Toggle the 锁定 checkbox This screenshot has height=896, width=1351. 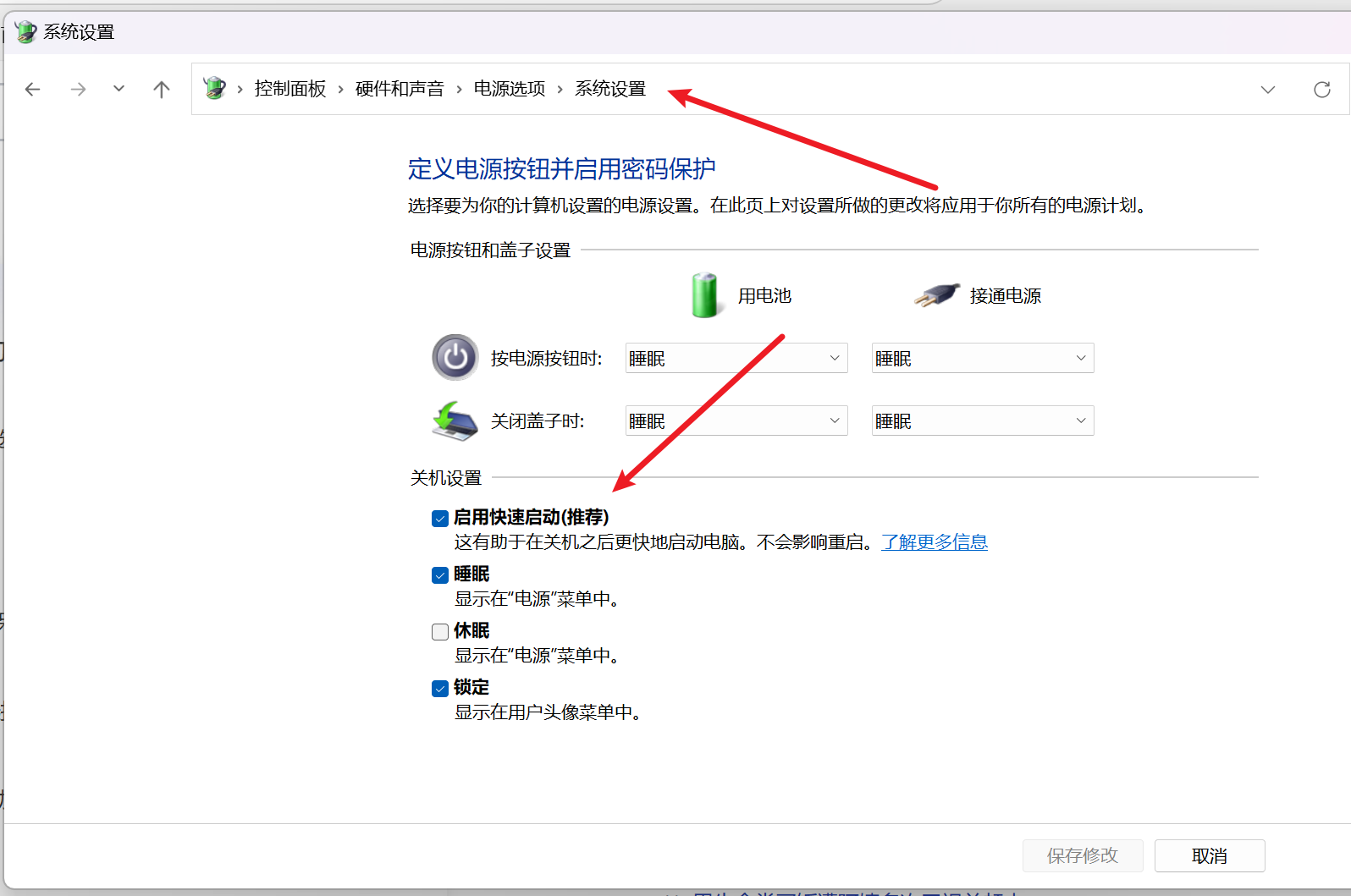click(x=440, y=689)
